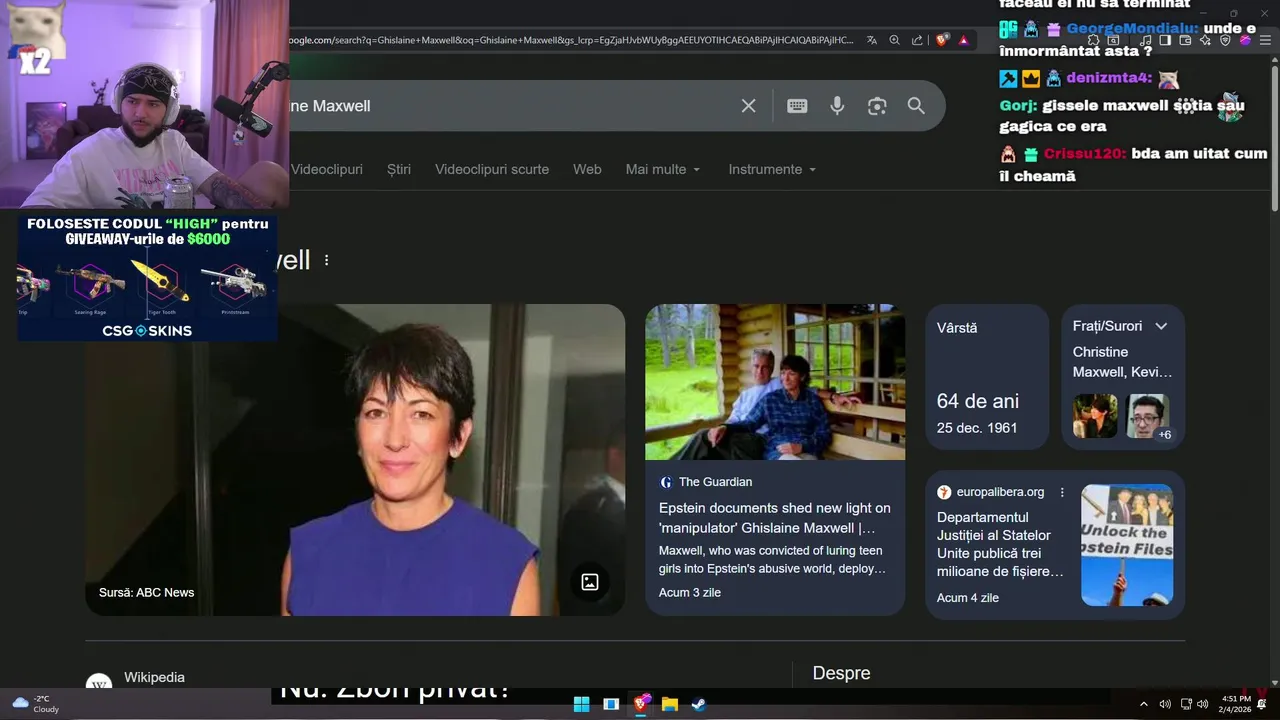Open Brave Shields lion icon
Viewport: 1280px width, 720px height.
tap(942, 40)
